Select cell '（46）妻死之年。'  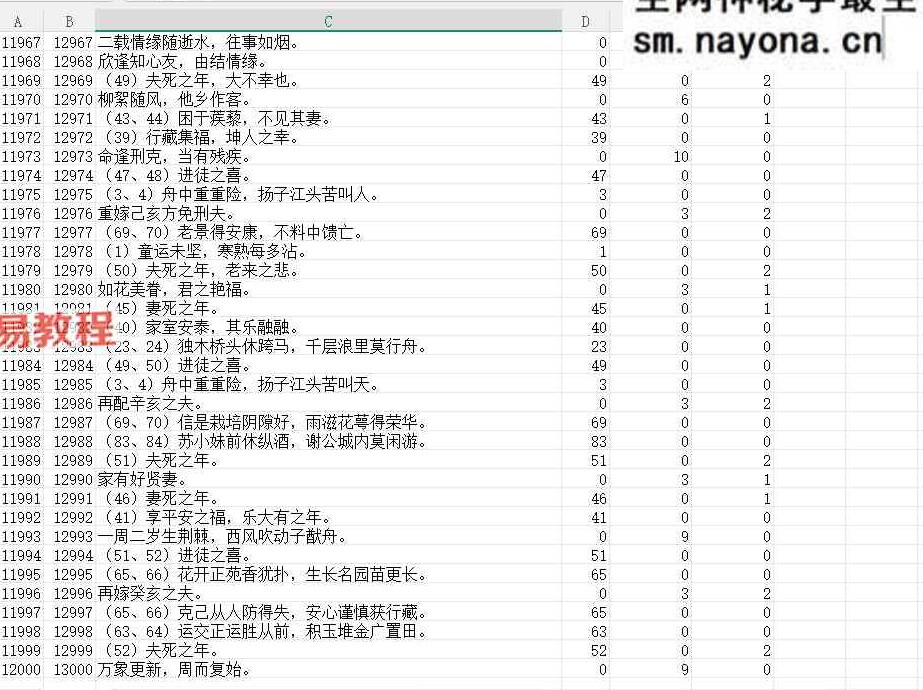click(328, 499)
